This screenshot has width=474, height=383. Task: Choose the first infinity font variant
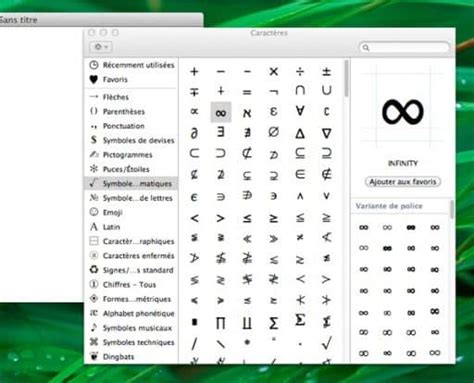click(363, 227)
